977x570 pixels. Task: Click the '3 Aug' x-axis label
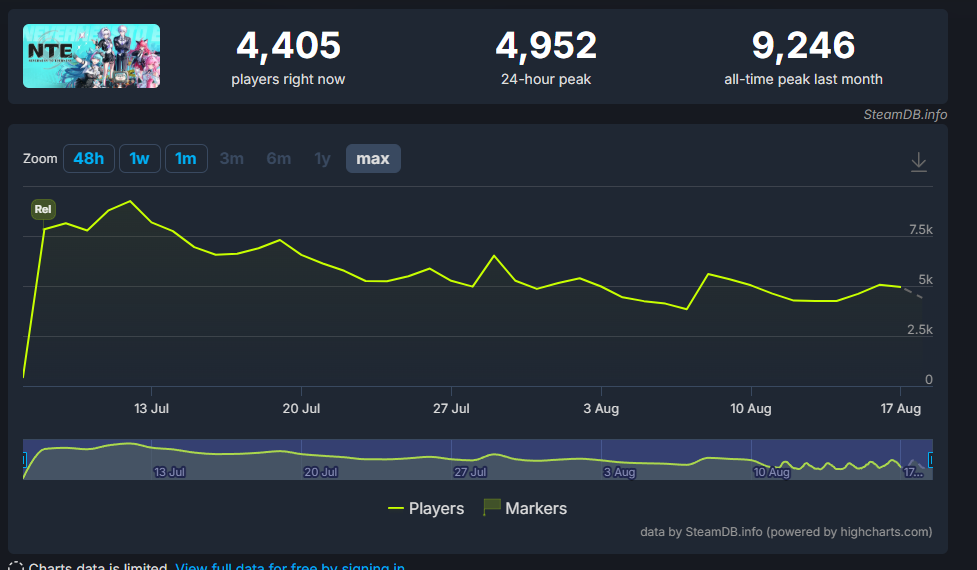point(601,409)
